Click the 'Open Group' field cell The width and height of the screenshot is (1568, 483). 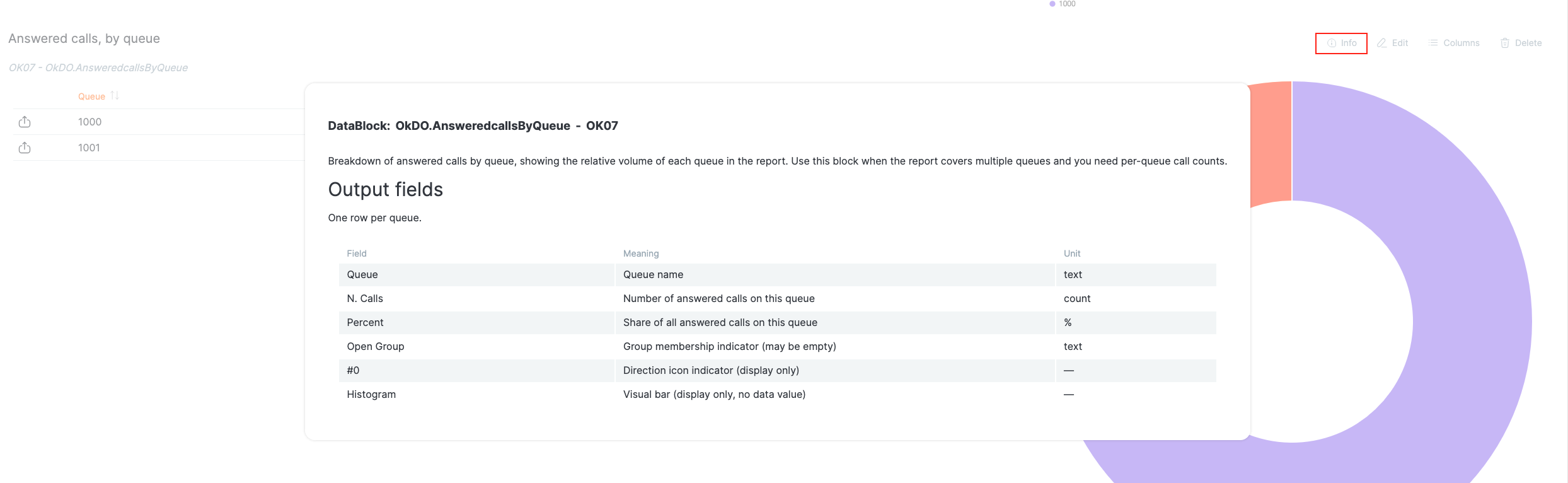(x=476, y=346)
